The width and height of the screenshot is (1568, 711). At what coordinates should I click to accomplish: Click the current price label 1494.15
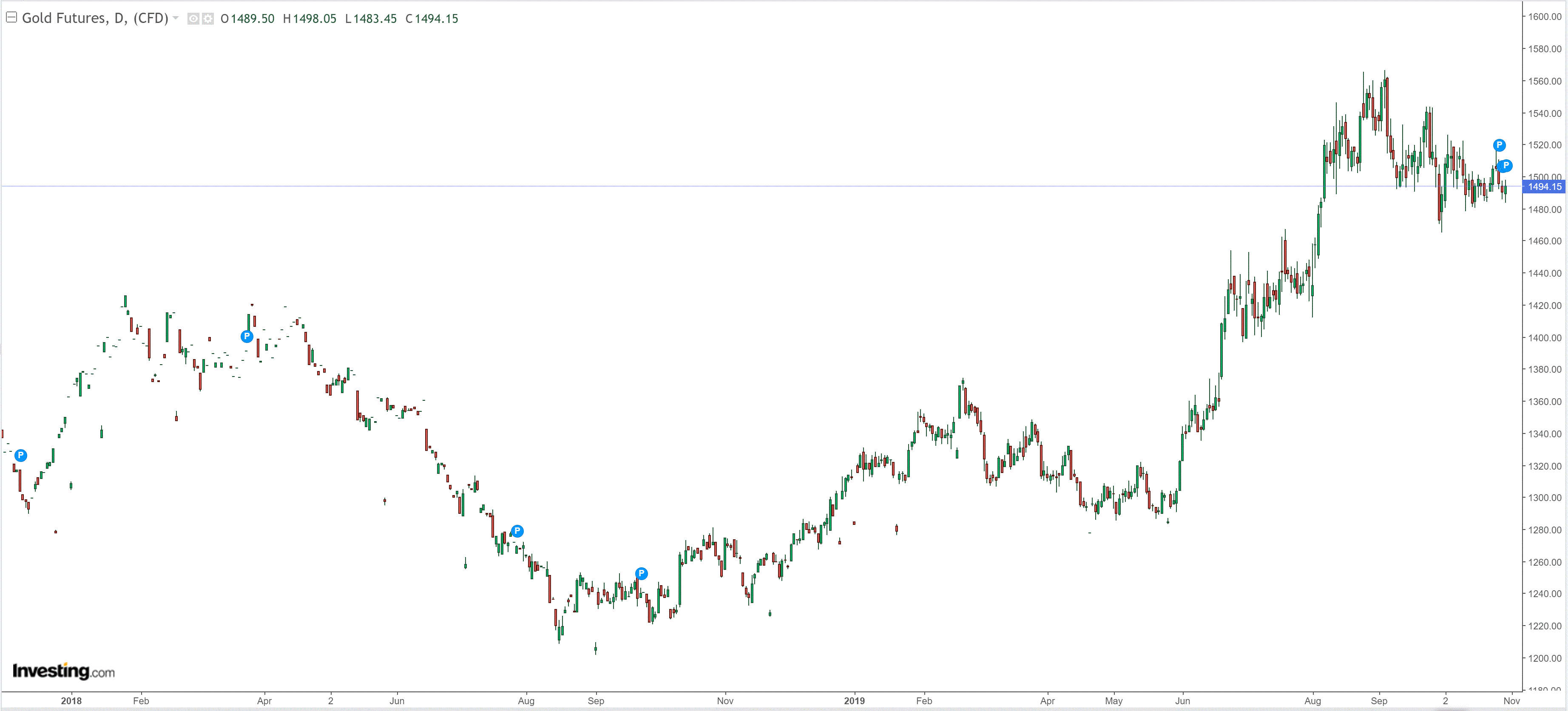(x=1544, y=187)
